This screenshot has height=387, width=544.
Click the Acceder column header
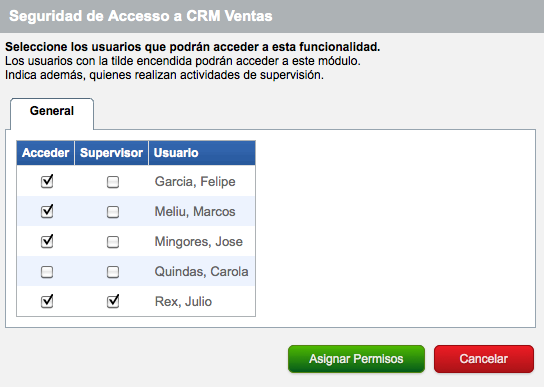(45, 153)
